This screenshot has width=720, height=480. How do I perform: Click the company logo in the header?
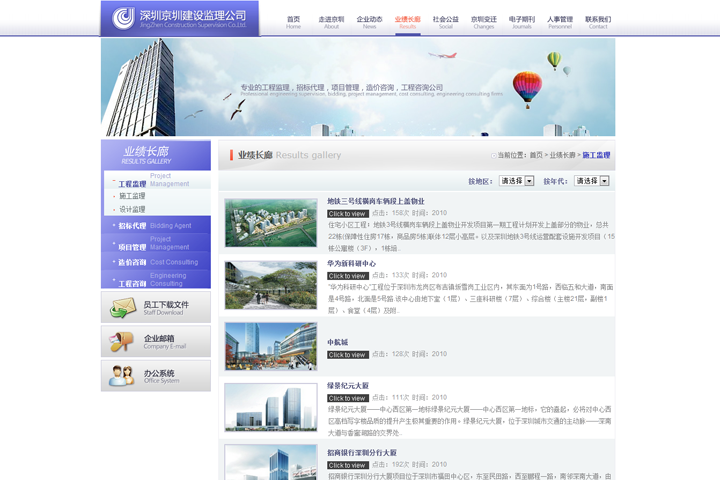click(180, 18)
